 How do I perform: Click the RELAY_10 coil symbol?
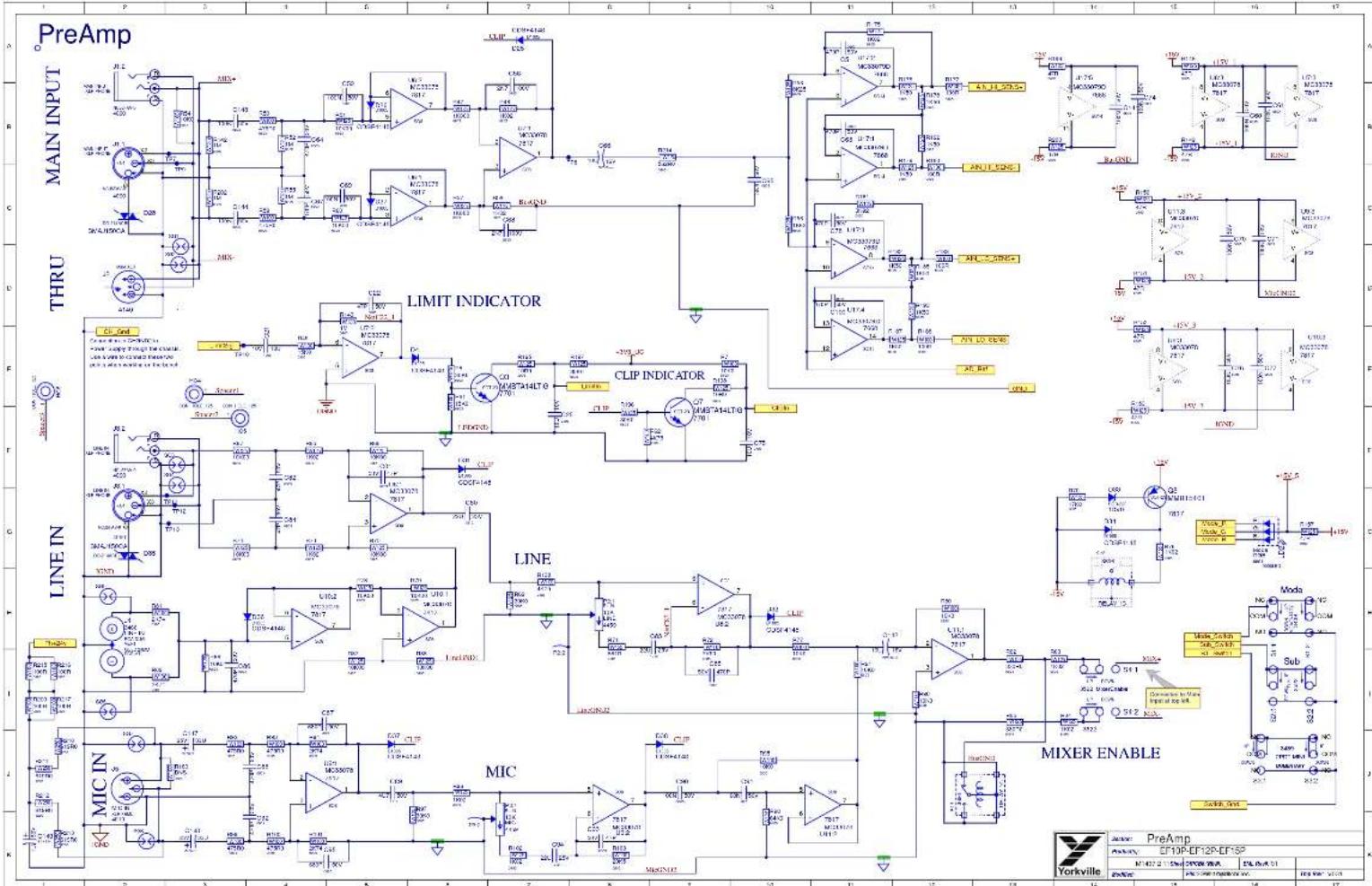1110,581
